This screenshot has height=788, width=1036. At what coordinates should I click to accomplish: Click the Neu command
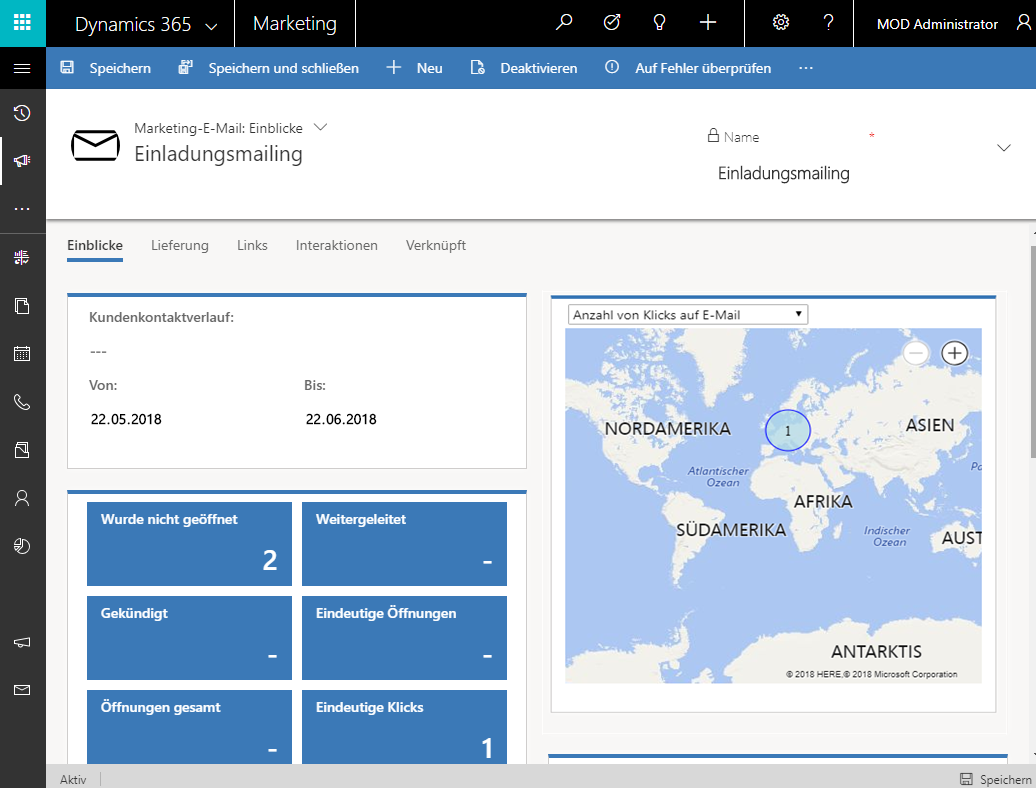(414, 68)
